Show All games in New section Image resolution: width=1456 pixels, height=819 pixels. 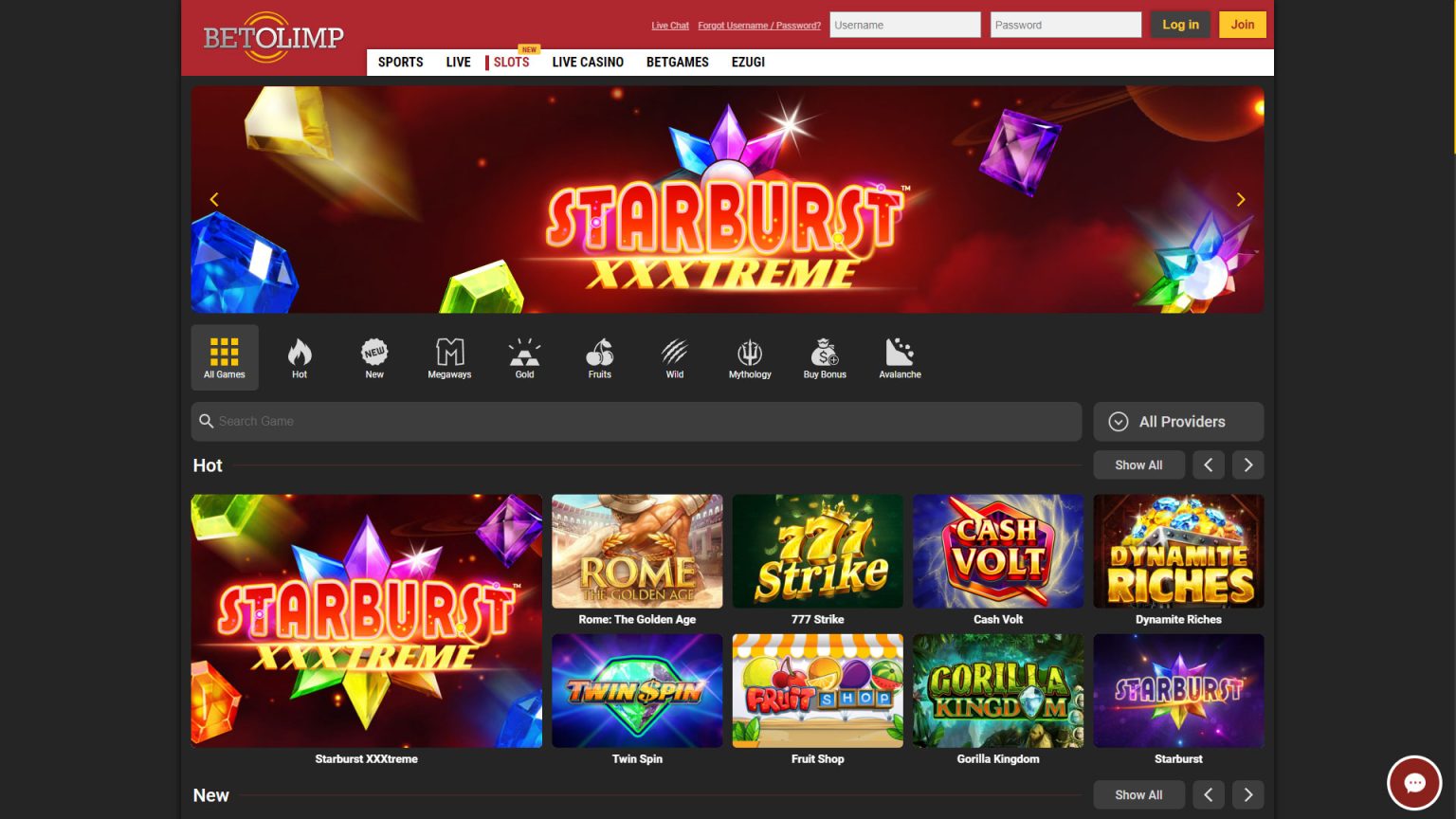point(1138,795)
